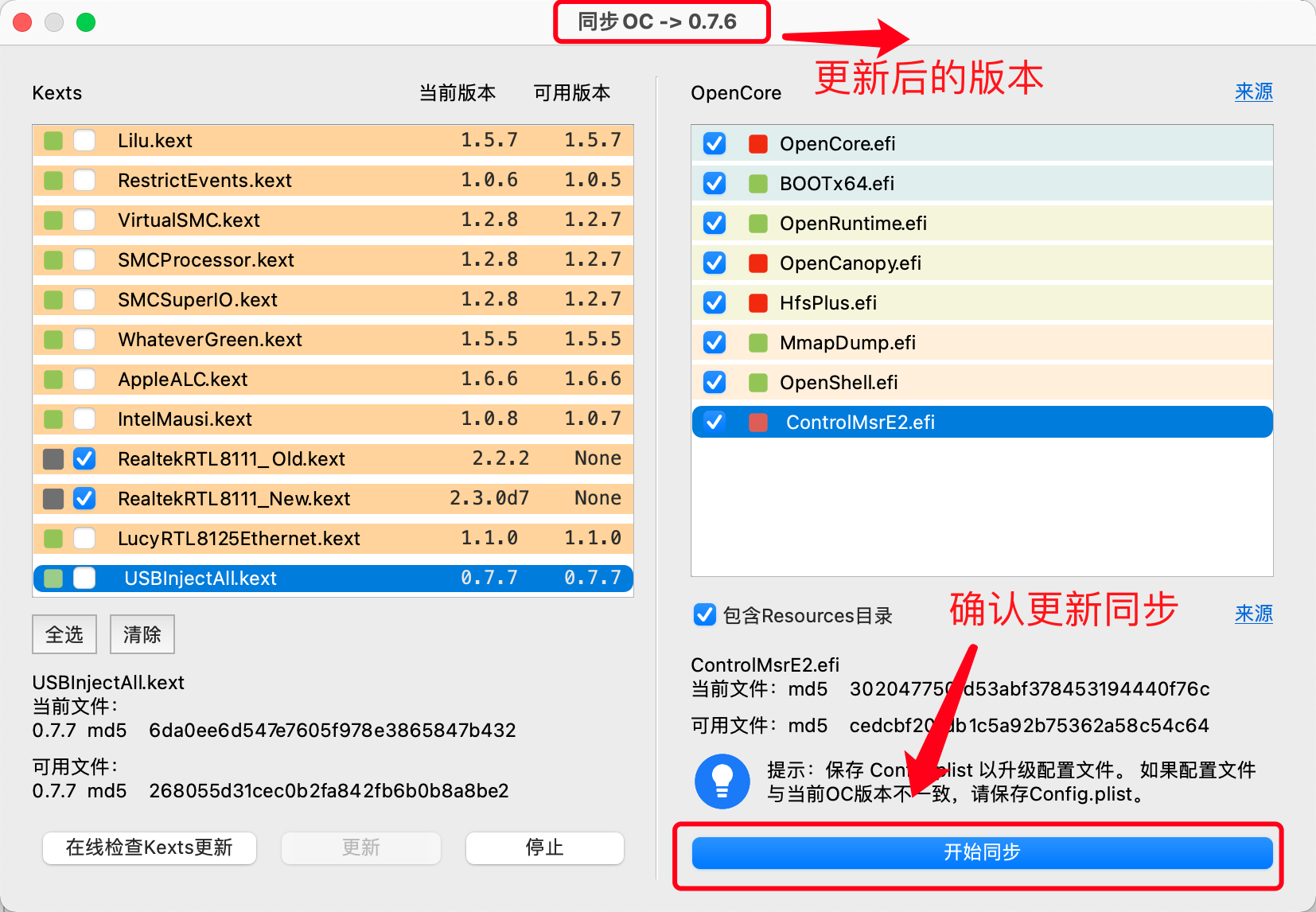Click the status square beside RestrictEvents.kext
Image resolution: width=1316 pixels, height=912 pixels.
[53, 181]
